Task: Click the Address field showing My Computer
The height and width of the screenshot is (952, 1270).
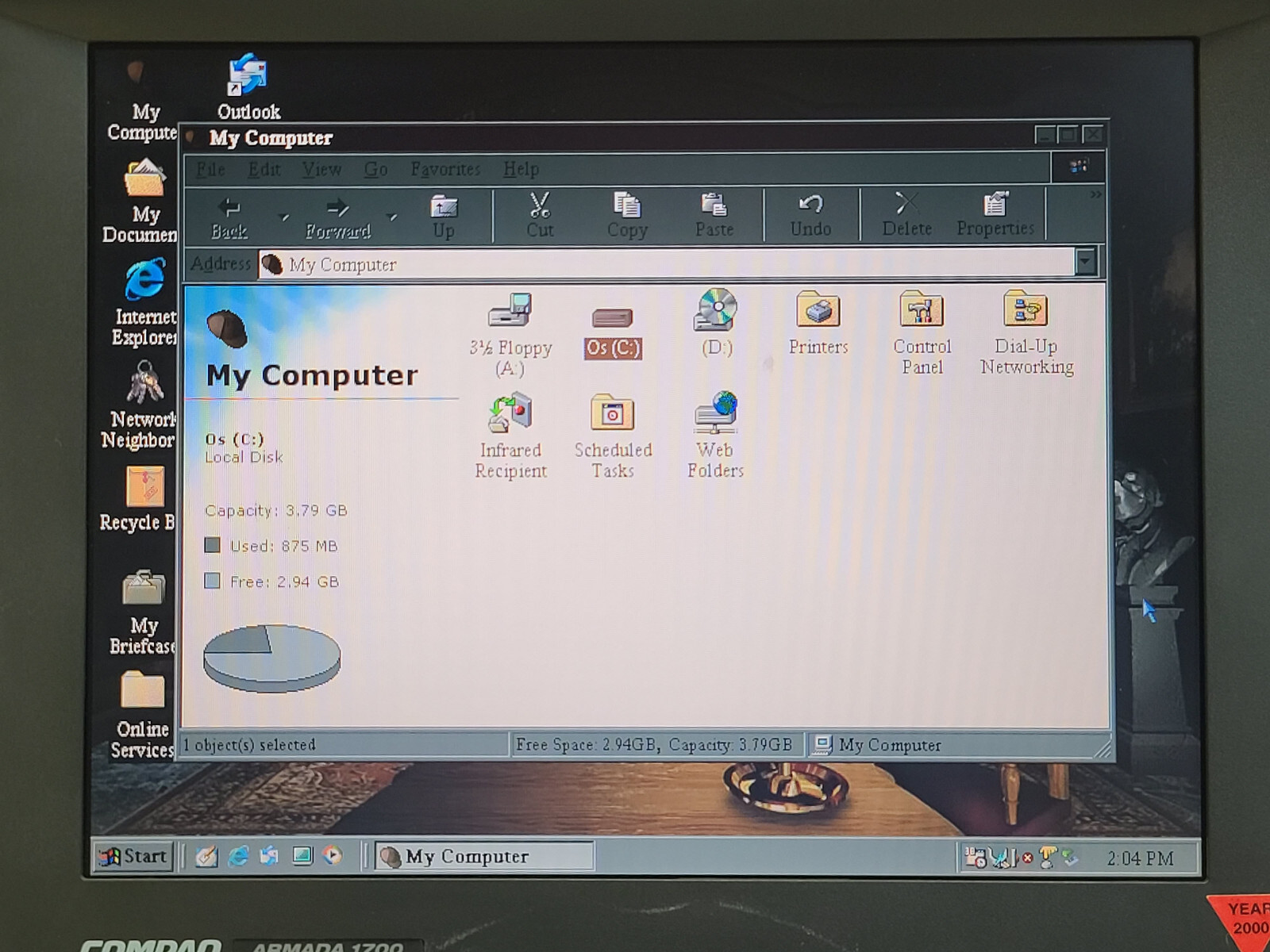Action: [667, 263]
